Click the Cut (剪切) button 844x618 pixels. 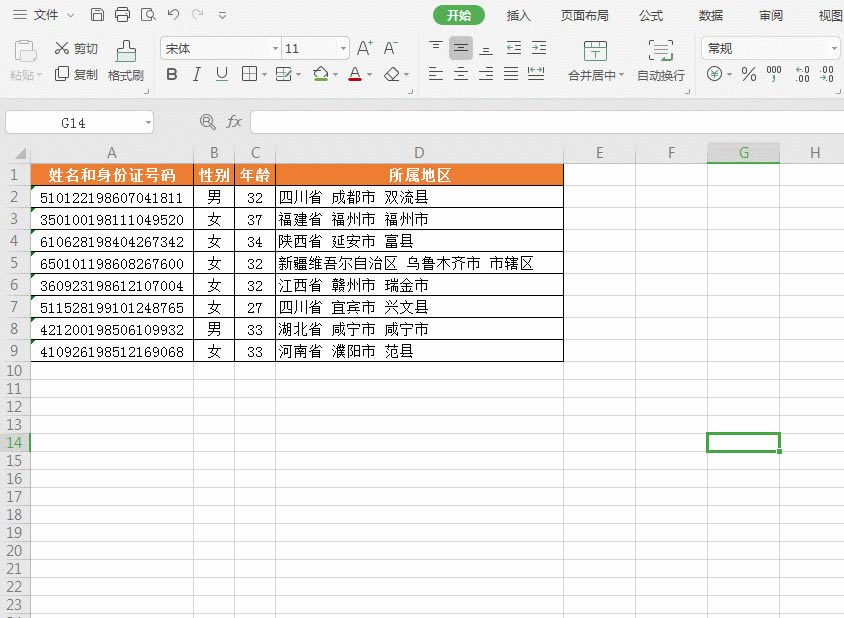click(76, 48)
